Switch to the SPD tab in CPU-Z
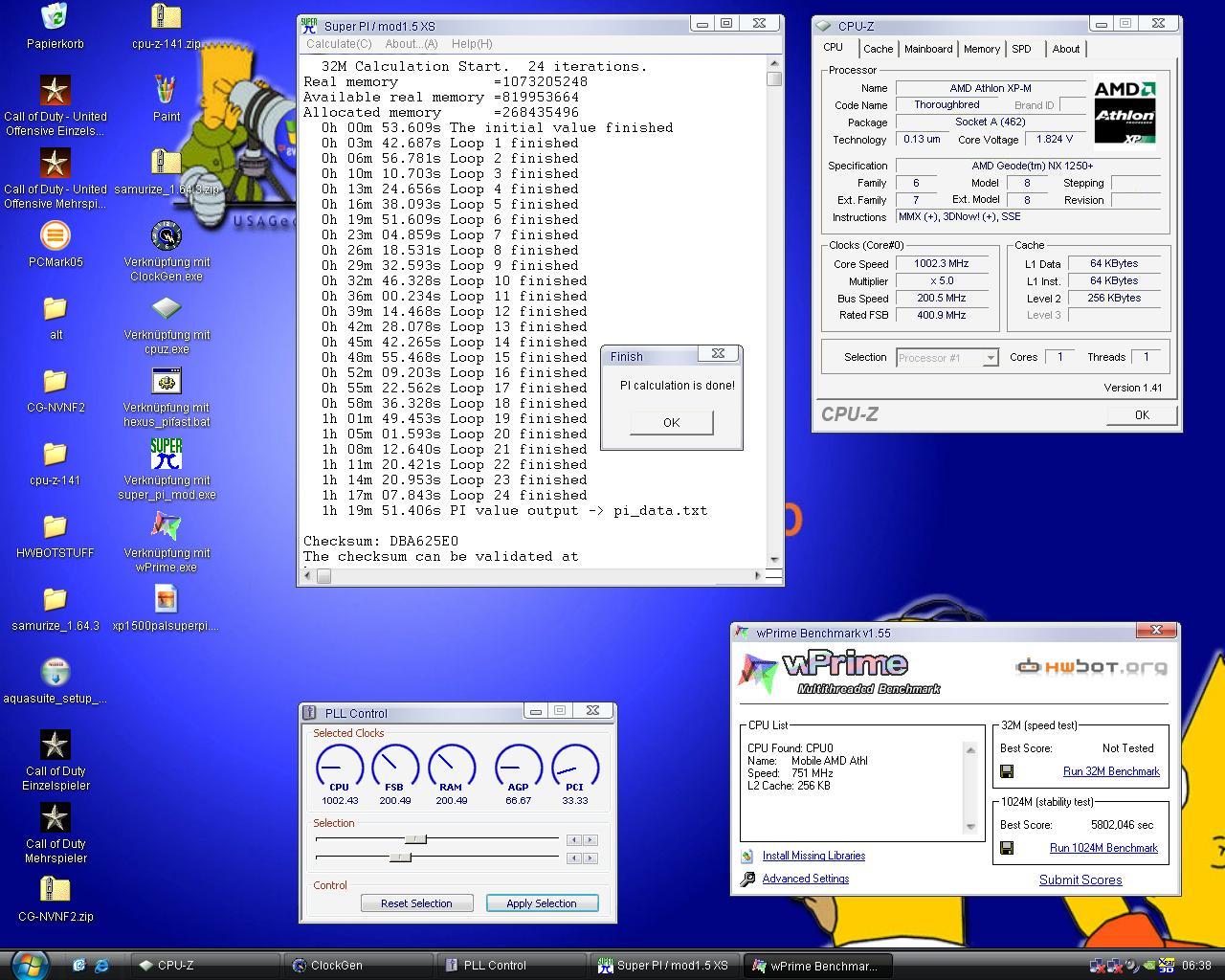 (1022, 49)
